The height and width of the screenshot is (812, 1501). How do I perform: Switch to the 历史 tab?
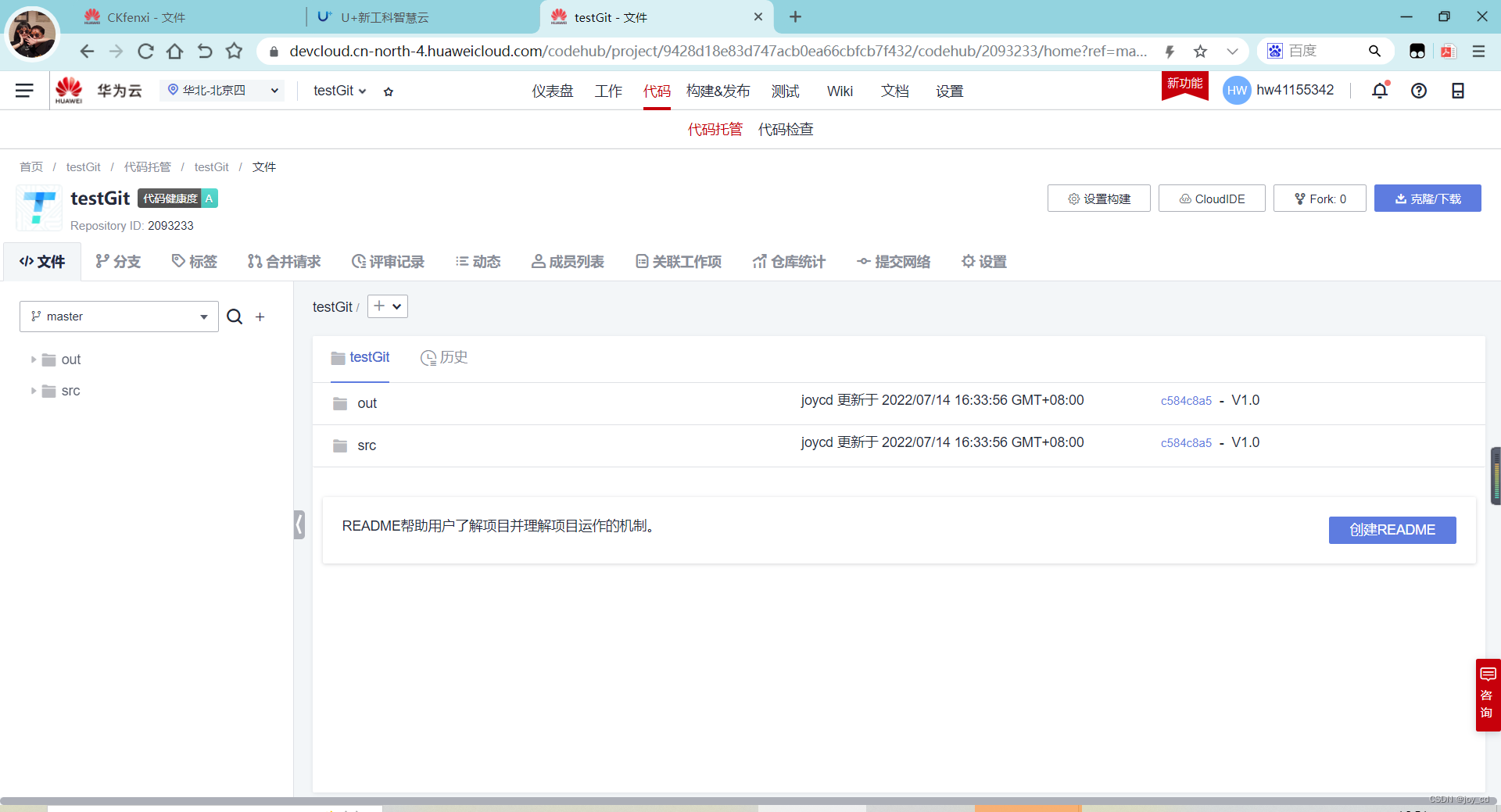point(444,357)
